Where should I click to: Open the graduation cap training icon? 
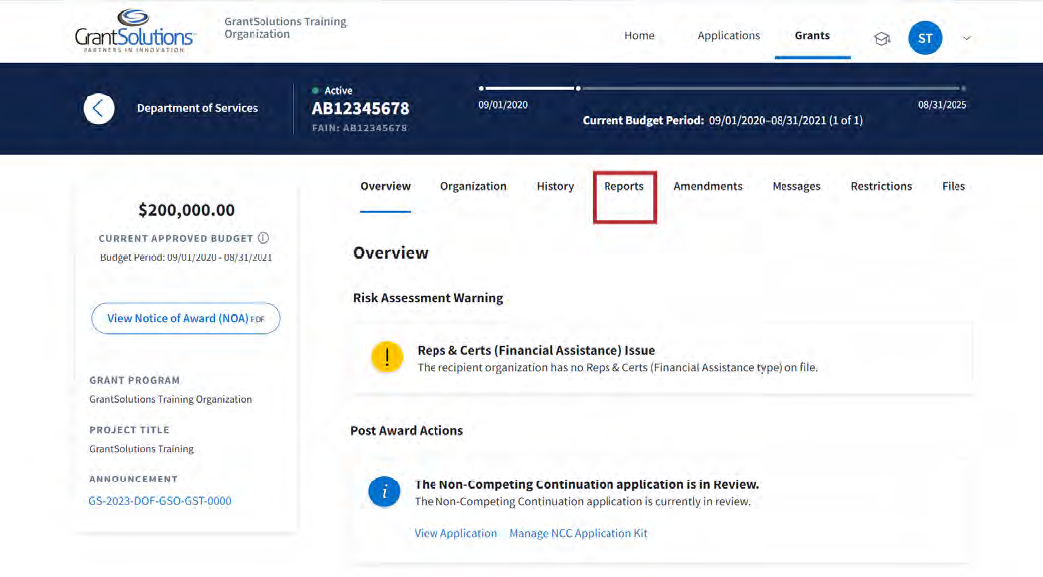(x=881, y=39)
